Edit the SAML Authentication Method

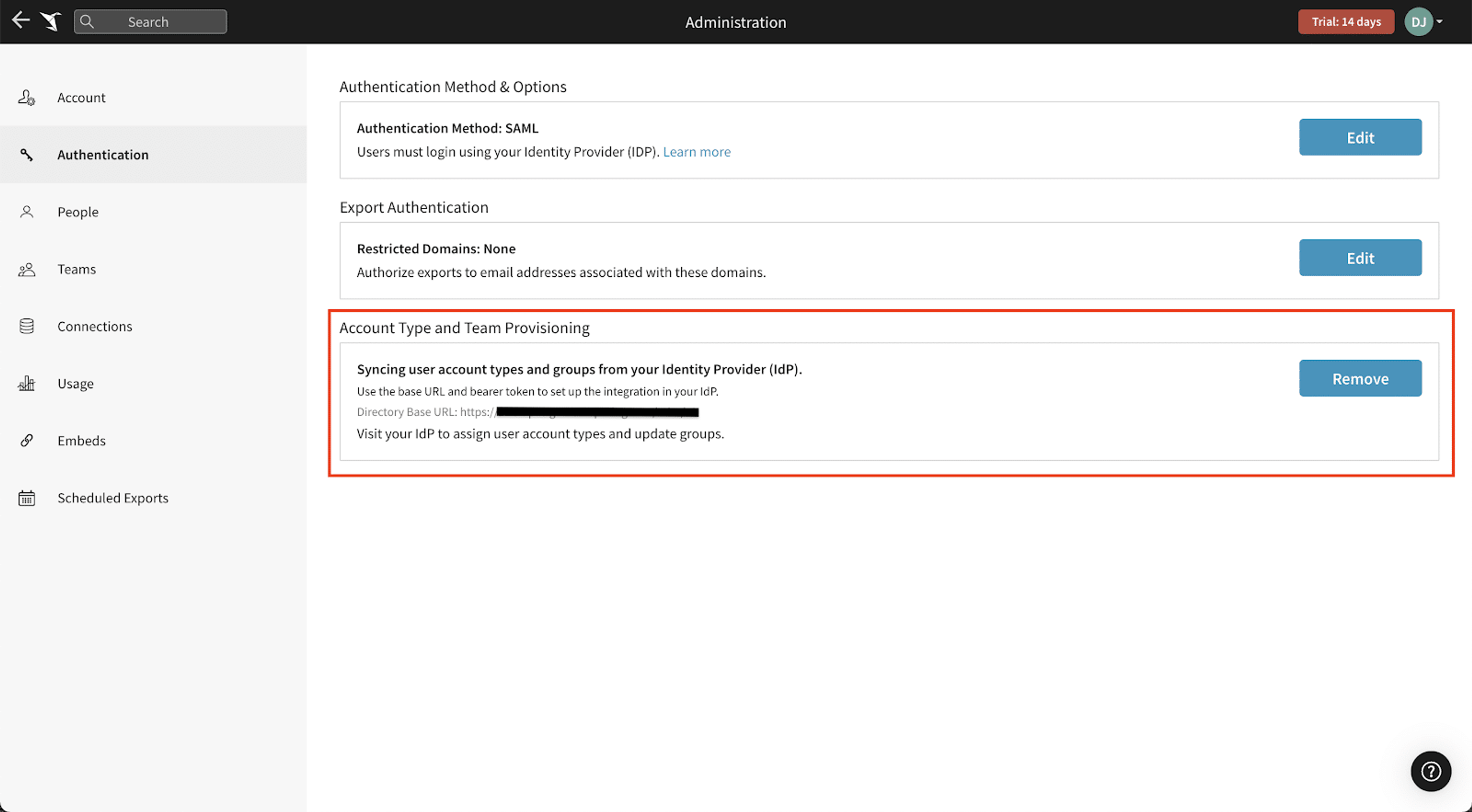click(1360, 137)
